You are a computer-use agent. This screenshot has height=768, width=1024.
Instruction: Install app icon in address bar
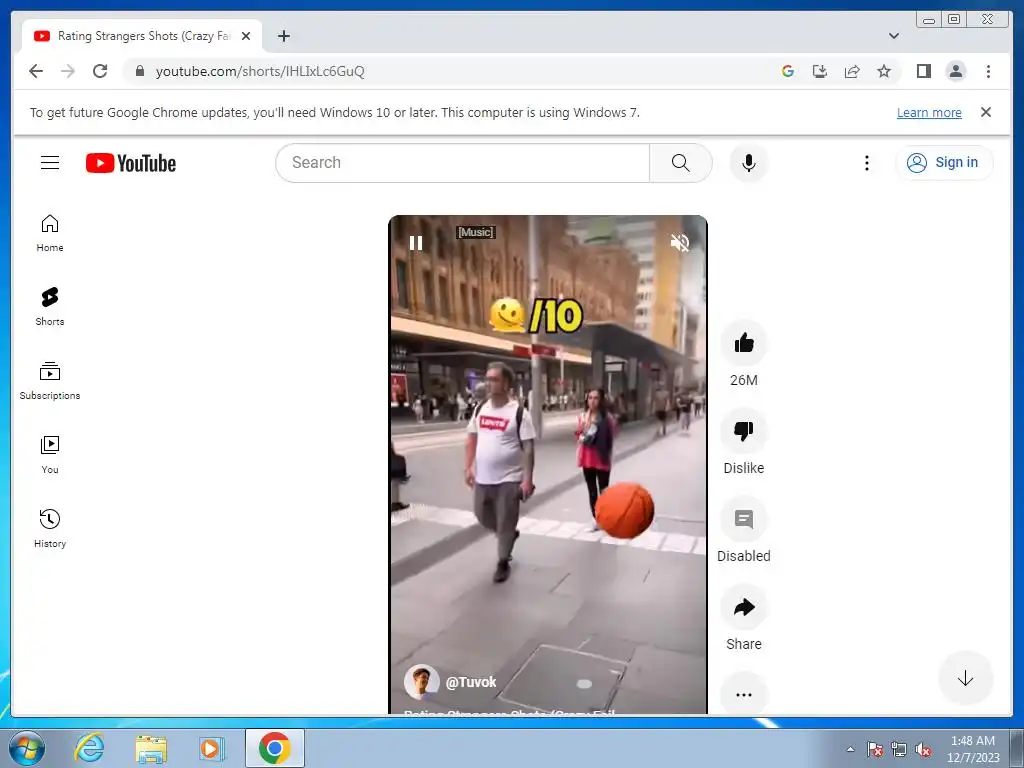point(820,71)
